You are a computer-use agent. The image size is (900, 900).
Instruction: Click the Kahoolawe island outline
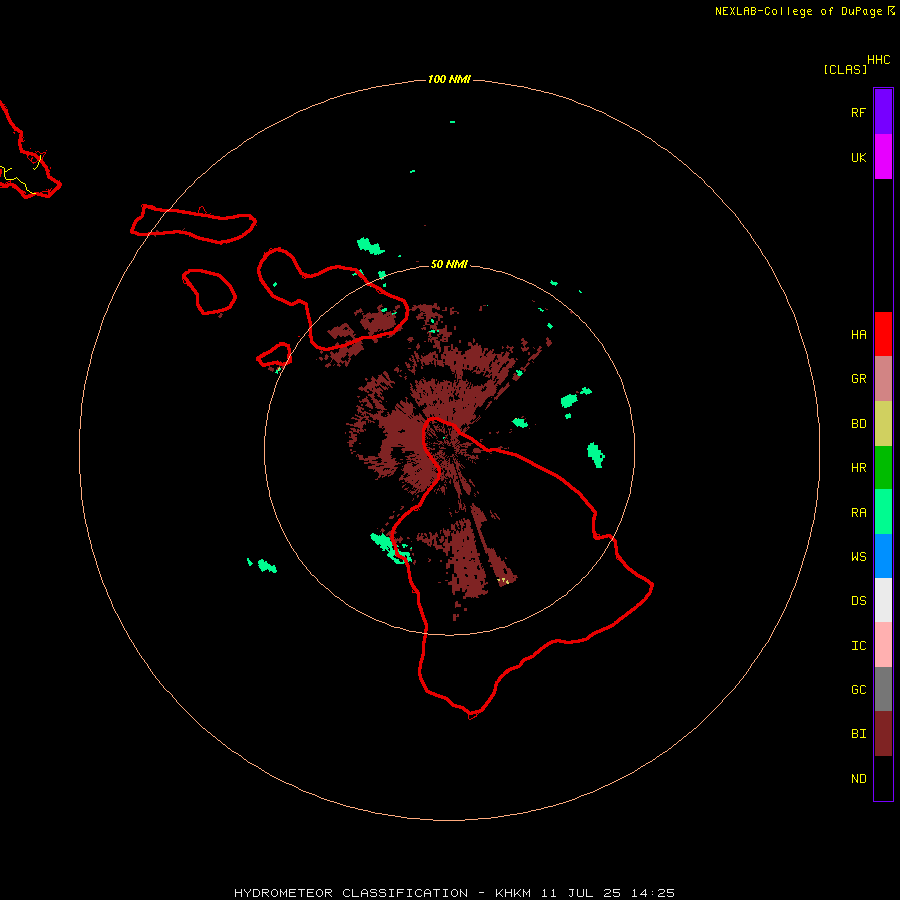[274, 355]
